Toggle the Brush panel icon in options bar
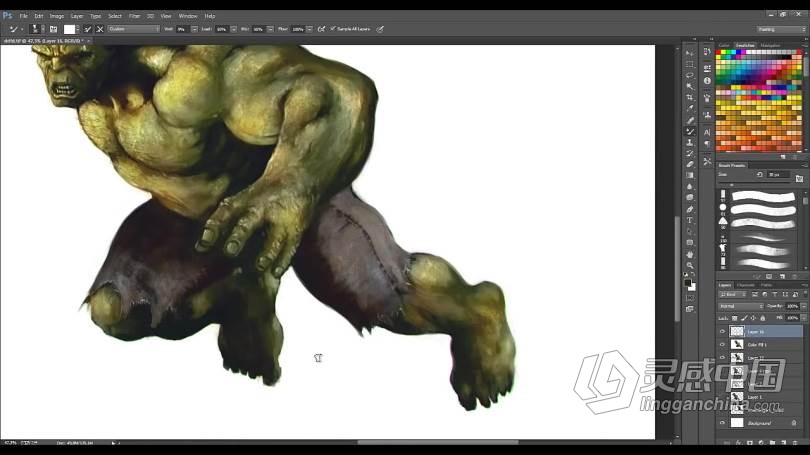Image resolution: width=810 pixels, height=455 pixels. coord(53,29)
